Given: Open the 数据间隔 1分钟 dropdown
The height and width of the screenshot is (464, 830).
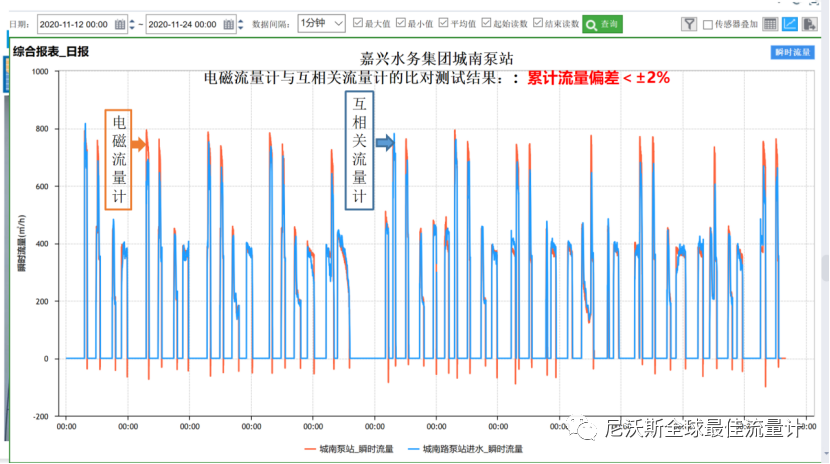Looking at the screenshot, I should 322,22.
